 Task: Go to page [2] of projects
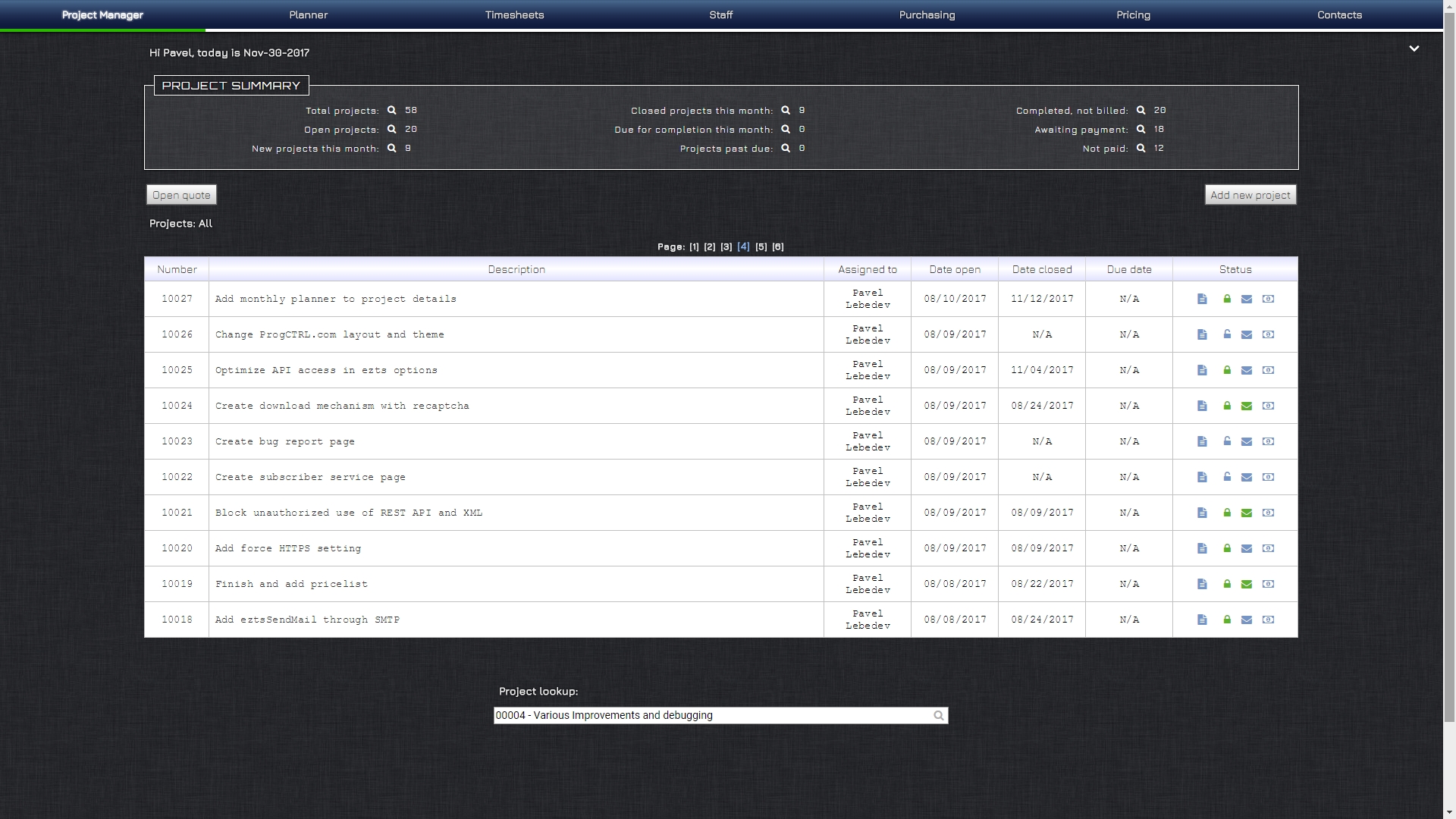710,247
